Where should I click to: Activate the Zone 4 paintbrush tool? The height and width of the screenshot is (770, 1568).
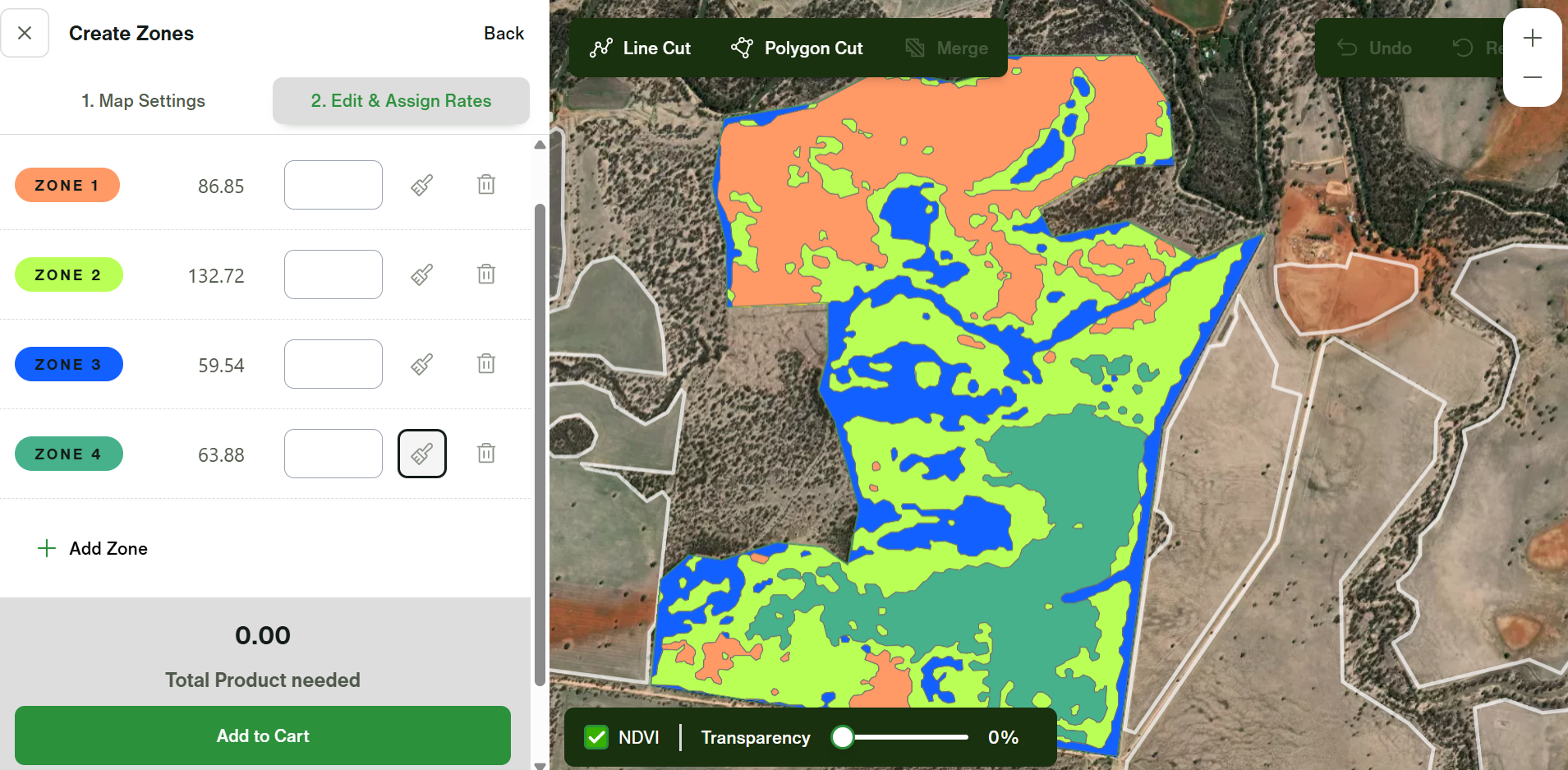pyautogui.click(x=422, y=454)
